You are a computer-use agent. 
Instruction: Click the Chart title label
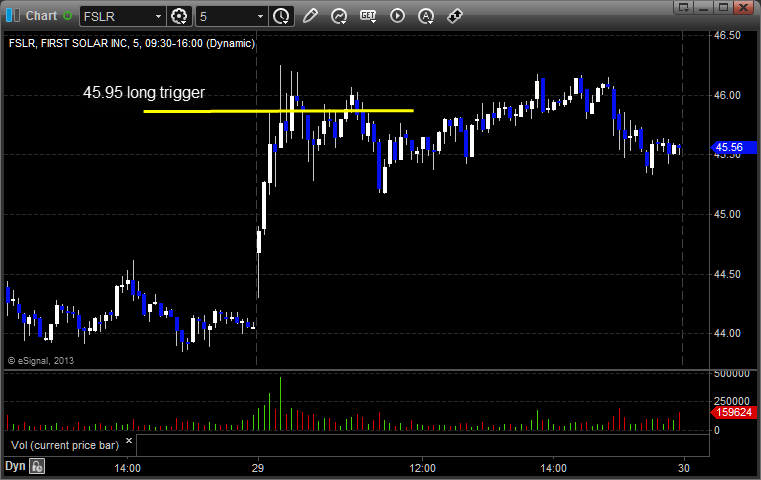[41, 16]
